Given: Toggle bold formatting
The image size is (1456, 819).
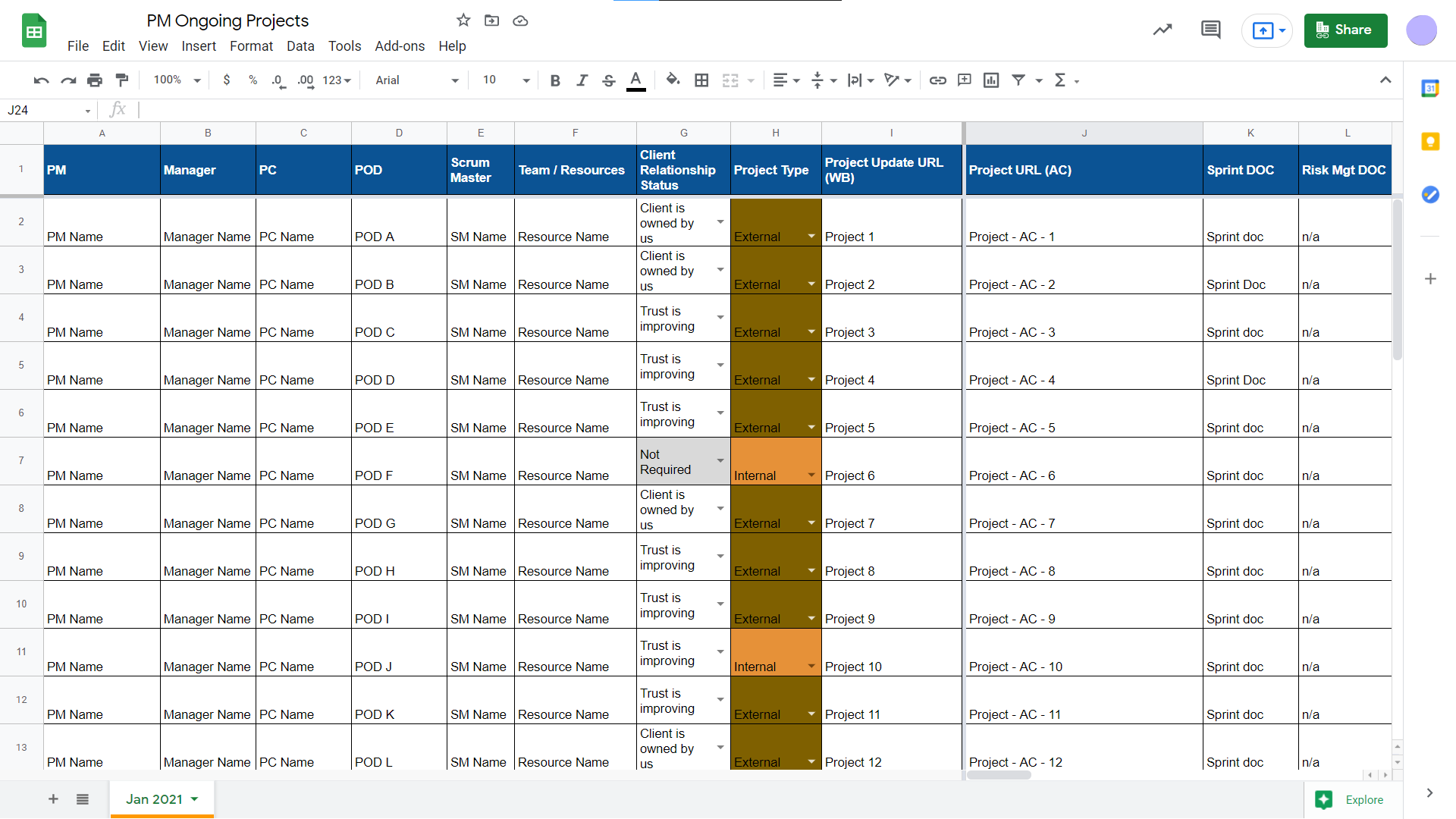Looking at the screenshot, I should [x=555, y=80].
